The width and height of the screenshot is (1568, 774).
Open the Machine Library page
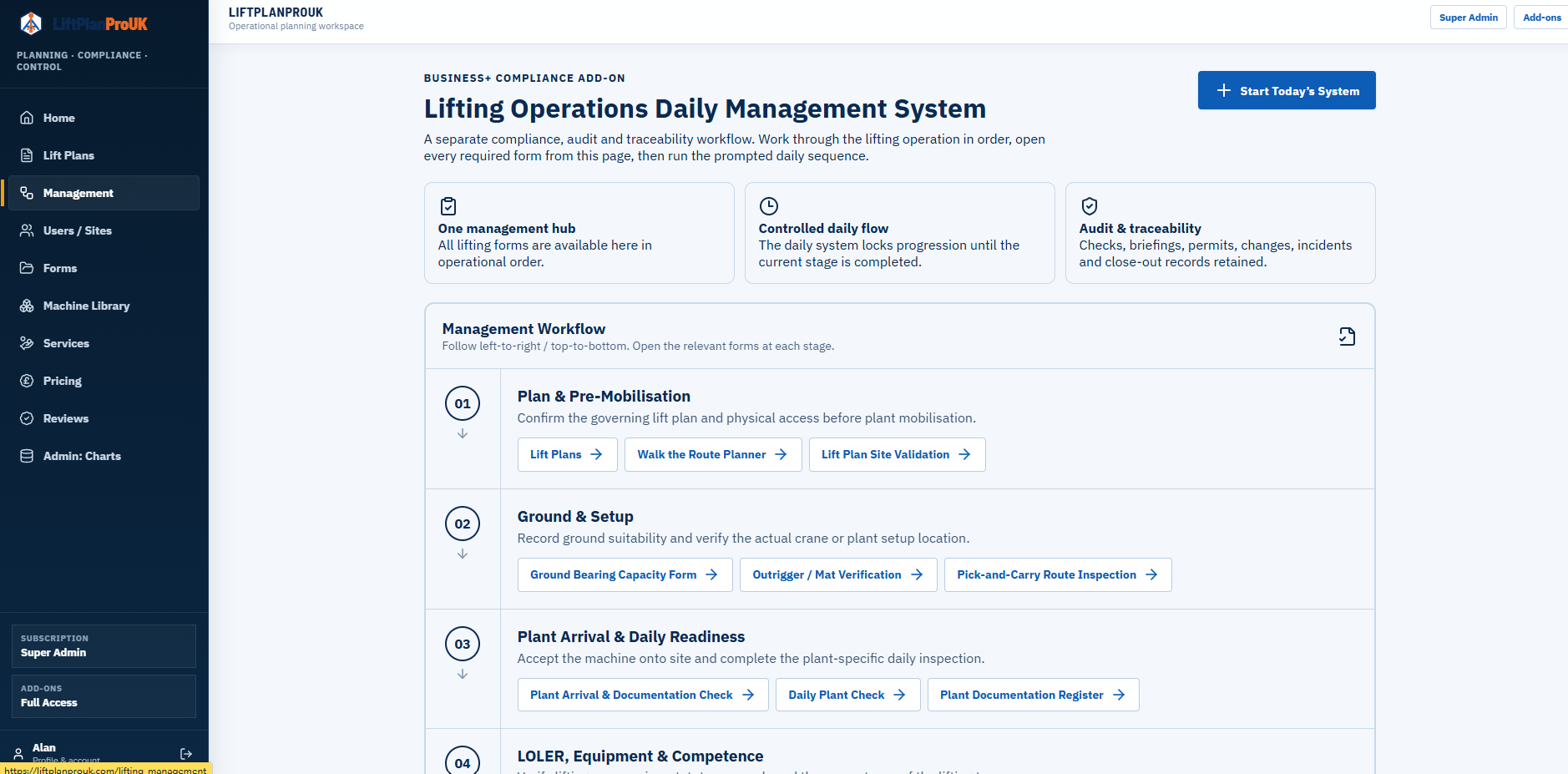104,306
